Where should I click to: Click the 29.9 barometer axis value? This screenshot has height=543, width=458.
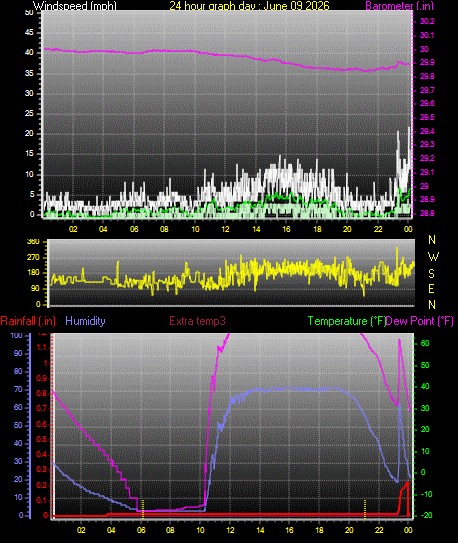(x=427, y=63)
